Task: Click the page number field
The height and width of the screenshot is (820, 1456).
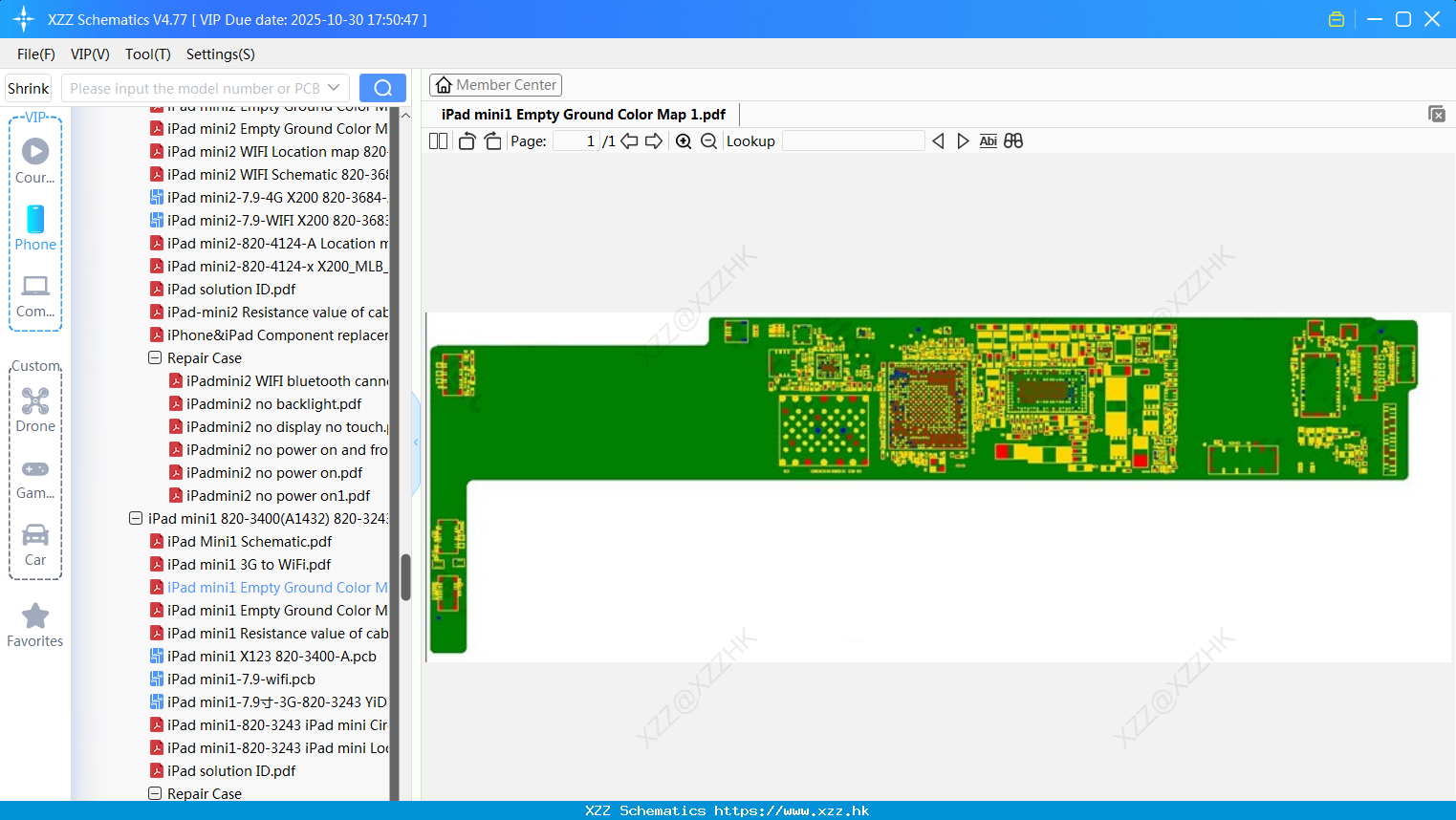Action: click(576, 140)
